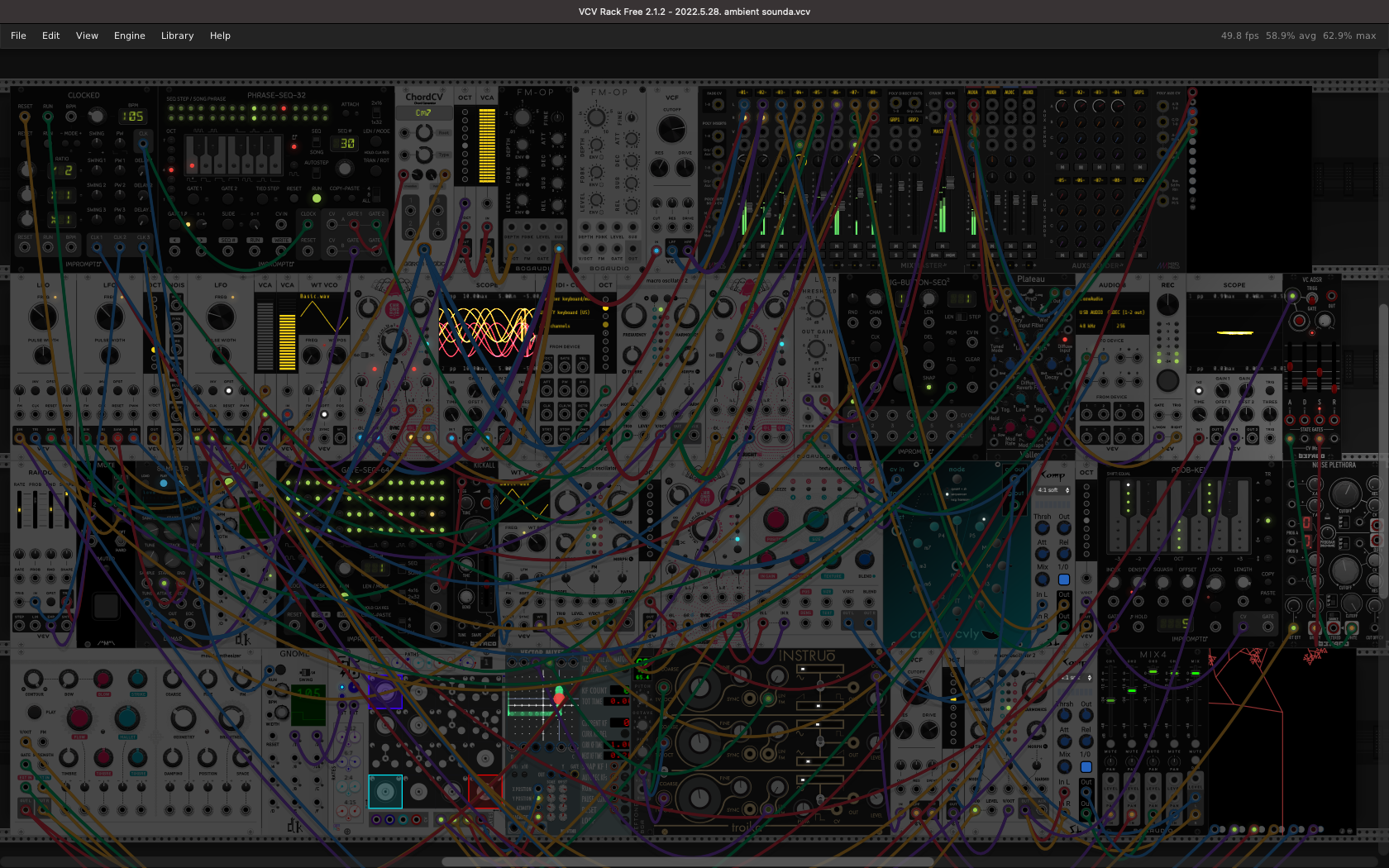Click the GATE 1 button on PHRASE-SEQ-32
Screen dimensions: 1389x868
point(194,198)
